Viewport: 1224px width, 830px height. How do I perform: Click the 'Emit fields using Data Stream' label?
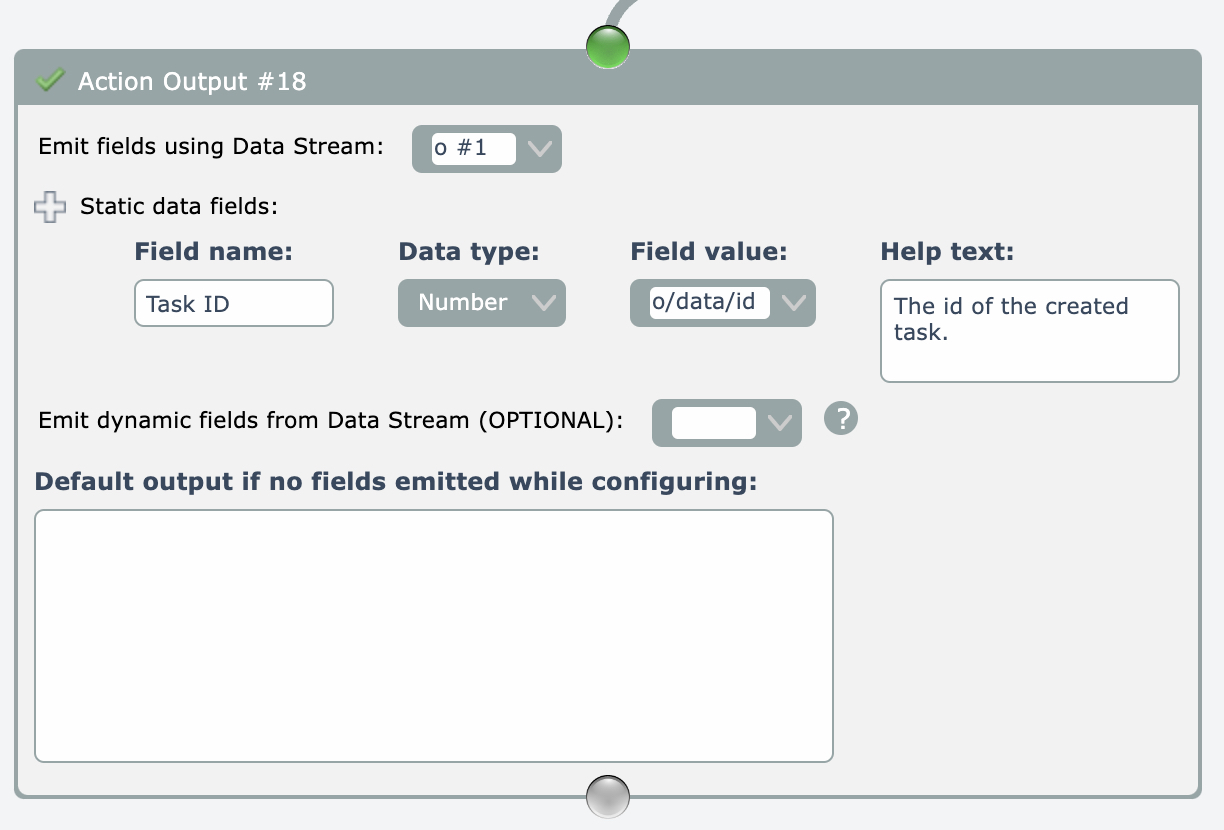click(211, 146)
